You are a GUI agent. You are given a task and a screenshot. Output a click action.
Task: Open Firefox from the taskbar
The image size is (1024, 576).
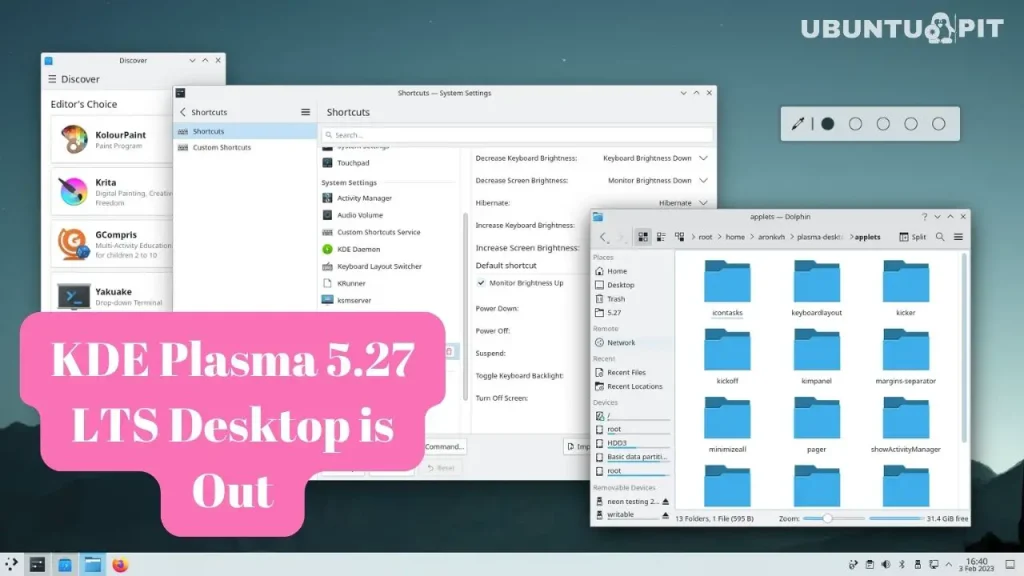click(x=120, y=564)
